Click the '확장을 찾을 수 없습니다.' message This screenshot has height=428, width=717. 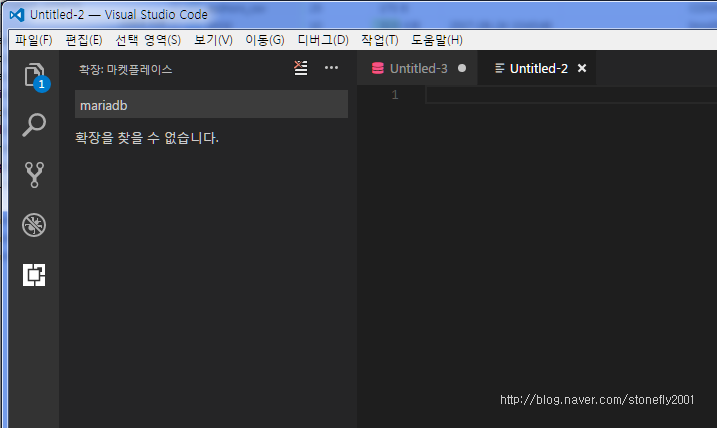click(x=147, y=138)
